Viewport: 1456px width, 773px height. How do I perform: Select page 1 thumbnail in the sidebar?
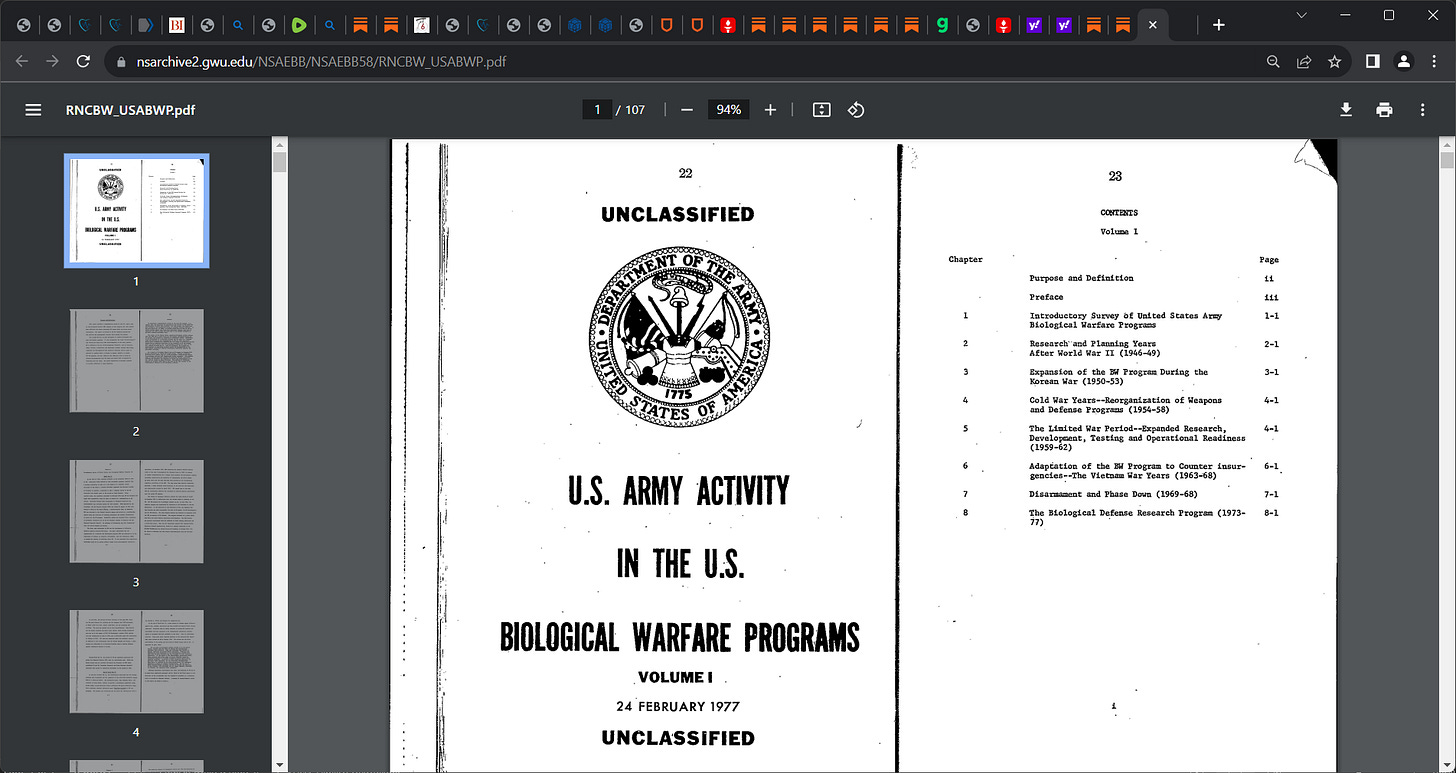(136, 211)
